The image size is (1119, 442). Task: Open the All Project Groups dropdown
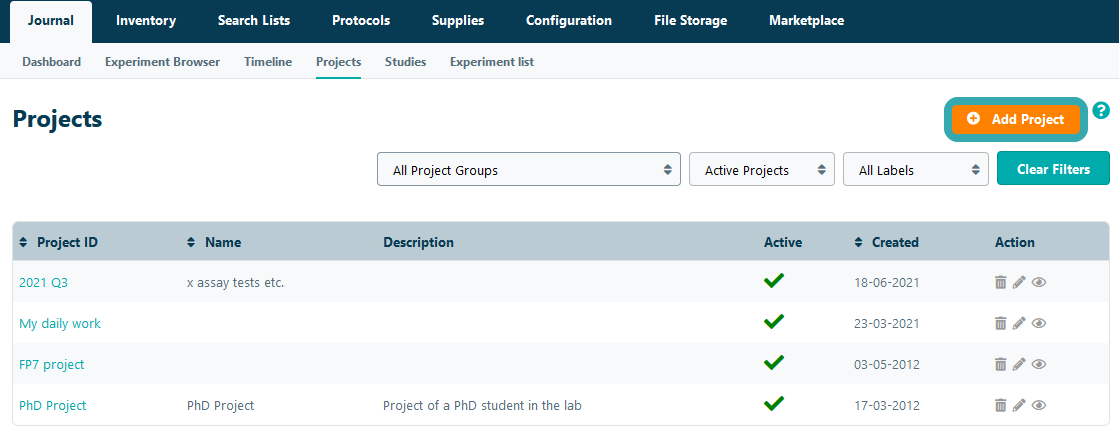[528, 170]
